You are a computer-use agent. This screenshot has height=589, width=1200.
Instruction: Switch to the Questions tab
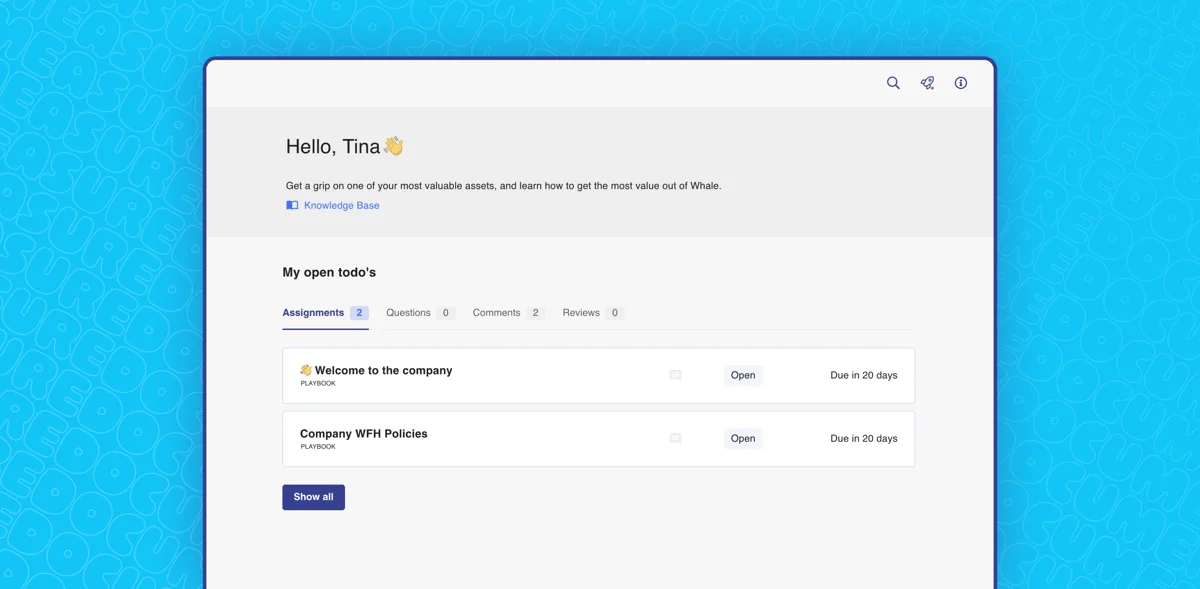click(x=409, y=312)
